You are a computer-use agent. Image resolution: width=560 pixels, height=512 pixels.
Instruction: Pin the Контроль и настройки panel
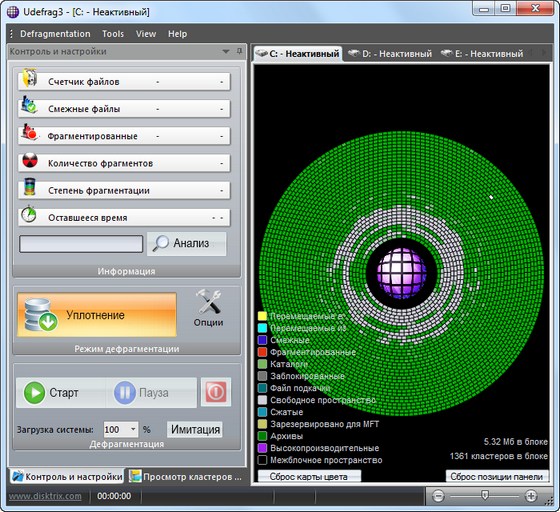[x=239, y=51]
